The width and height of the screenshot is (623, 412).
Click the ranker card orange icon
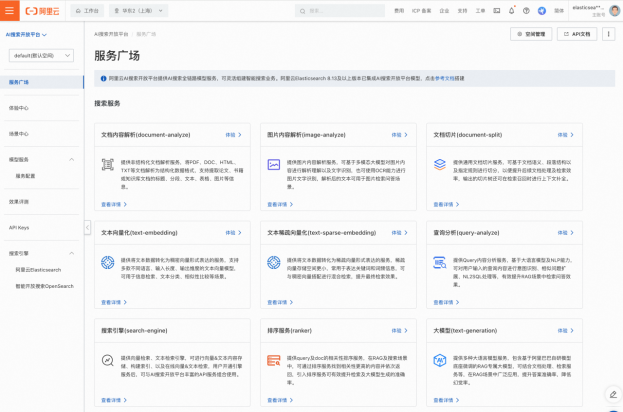click(274, 360)
